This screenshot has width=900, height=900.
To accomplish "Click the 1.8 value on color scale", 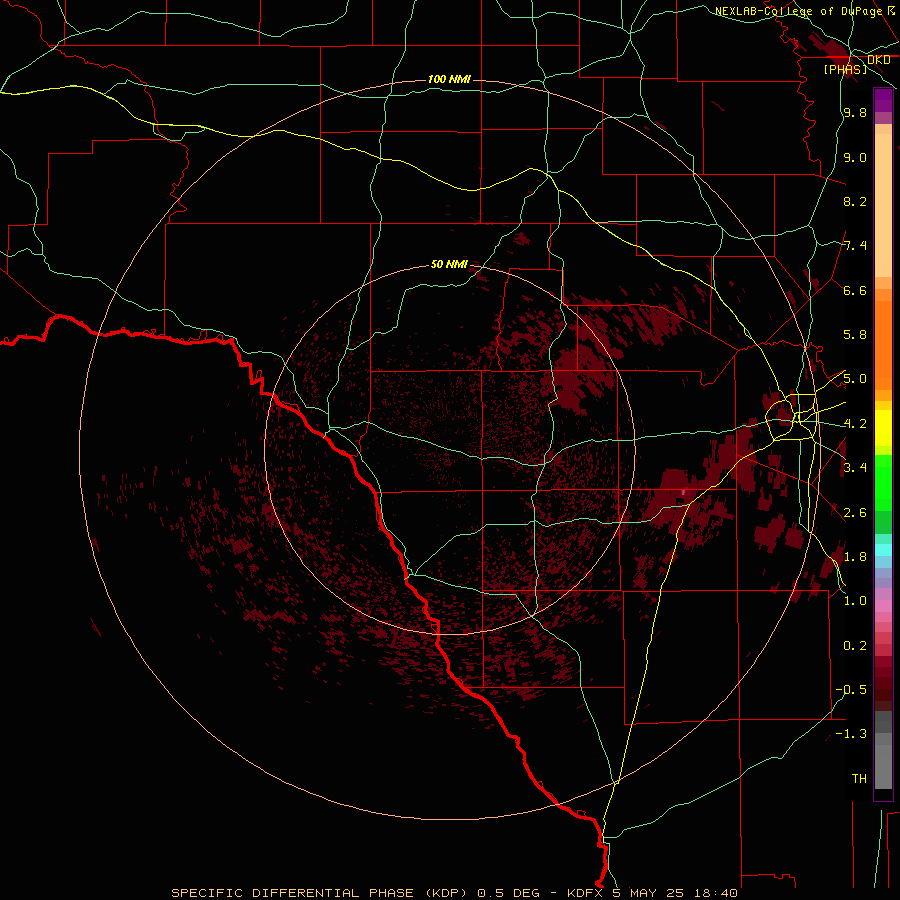I will coord(855,557).
